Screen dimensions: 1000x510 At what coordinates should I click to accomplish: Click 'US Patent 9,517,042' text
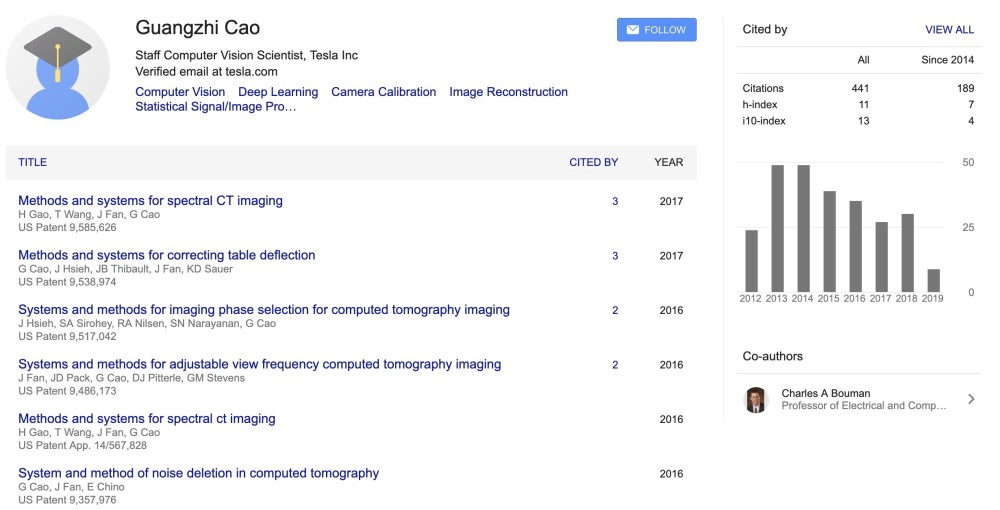click(67, 337)
